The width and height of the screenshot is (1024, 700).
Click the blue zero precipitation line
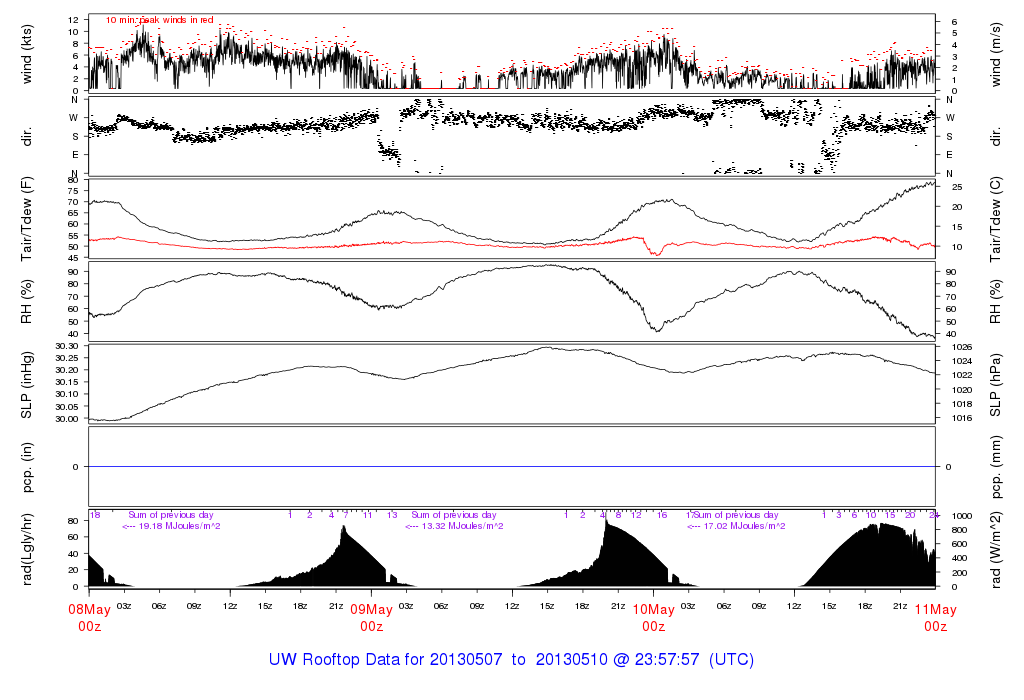click(511, 467)
